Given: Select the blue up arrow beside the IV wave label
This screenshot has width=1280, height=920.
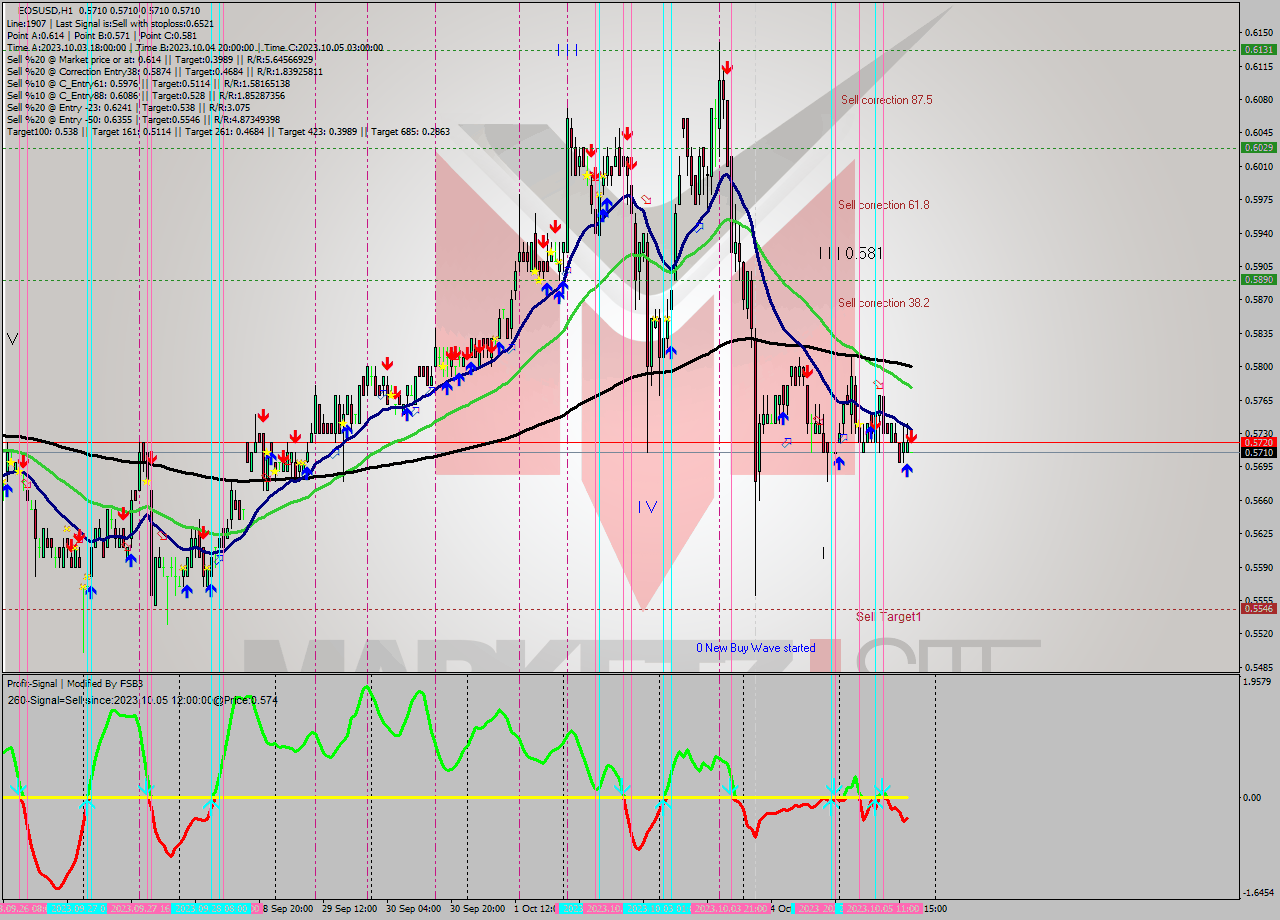Looking at the screenshot, I should click(x=672, y=352).
